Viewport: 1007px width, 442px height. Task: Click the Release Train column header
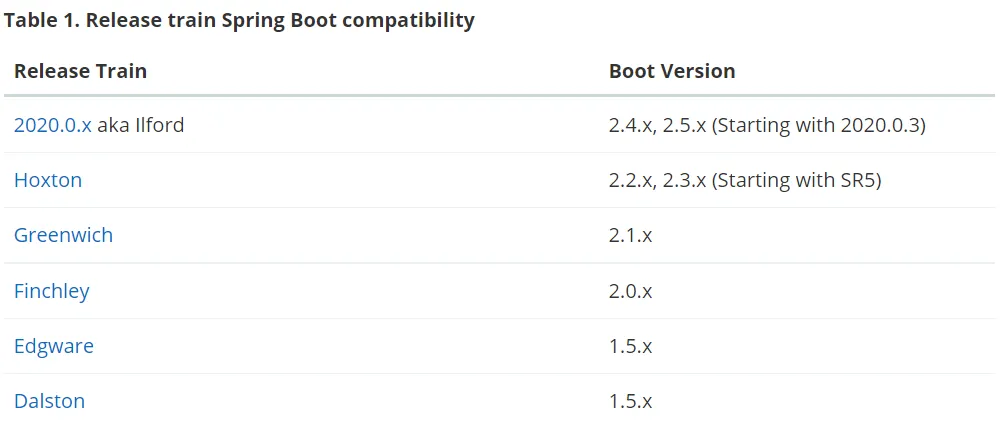(80, 71)
